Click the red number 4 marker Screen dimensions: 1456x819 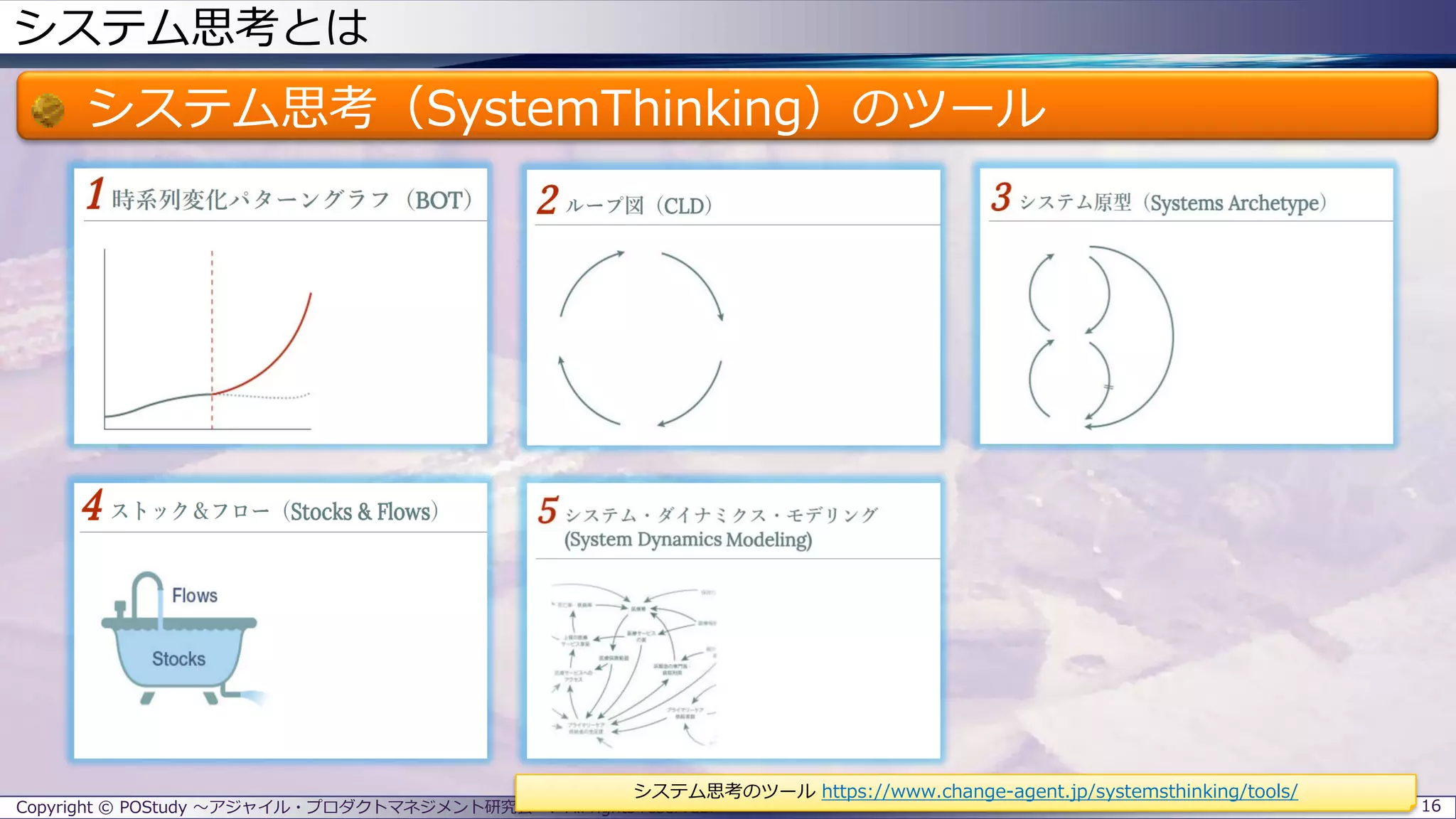92,505
